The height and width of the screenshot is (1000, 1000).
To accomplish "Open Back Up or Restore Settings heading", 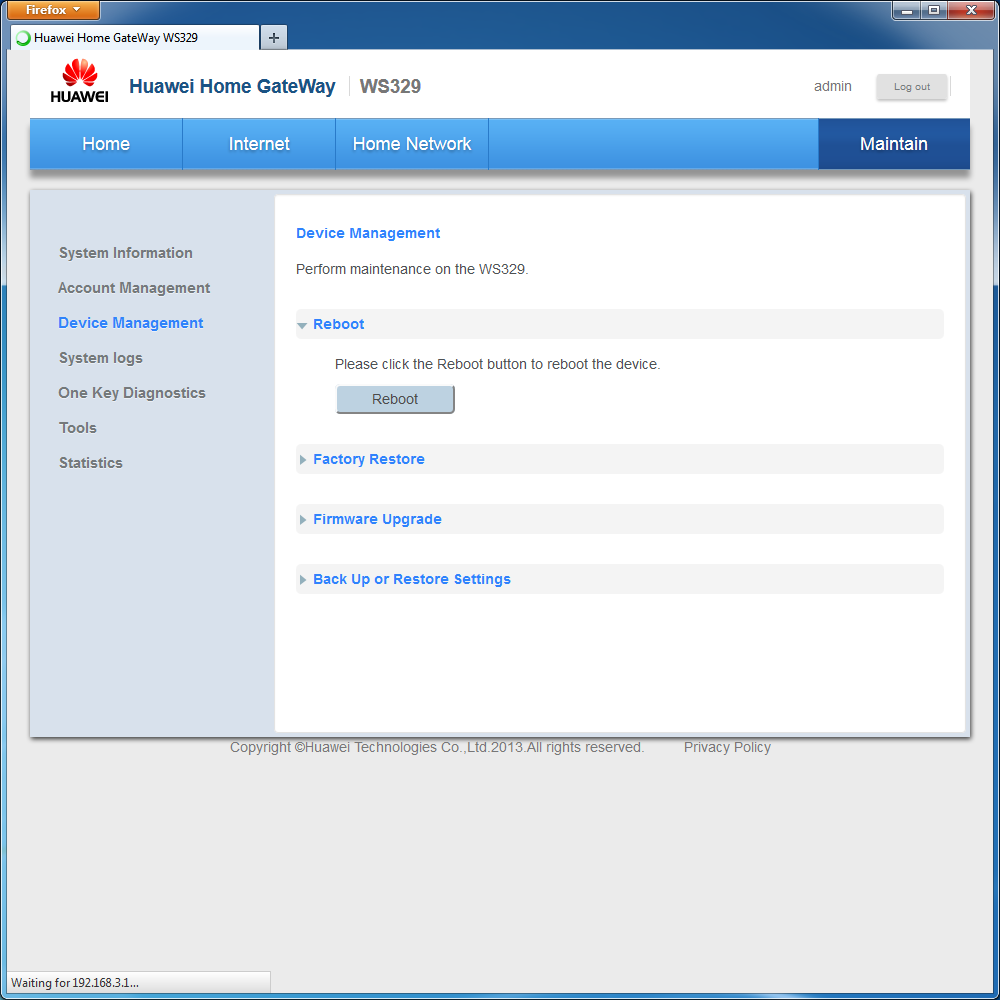I will pos(412,579).
